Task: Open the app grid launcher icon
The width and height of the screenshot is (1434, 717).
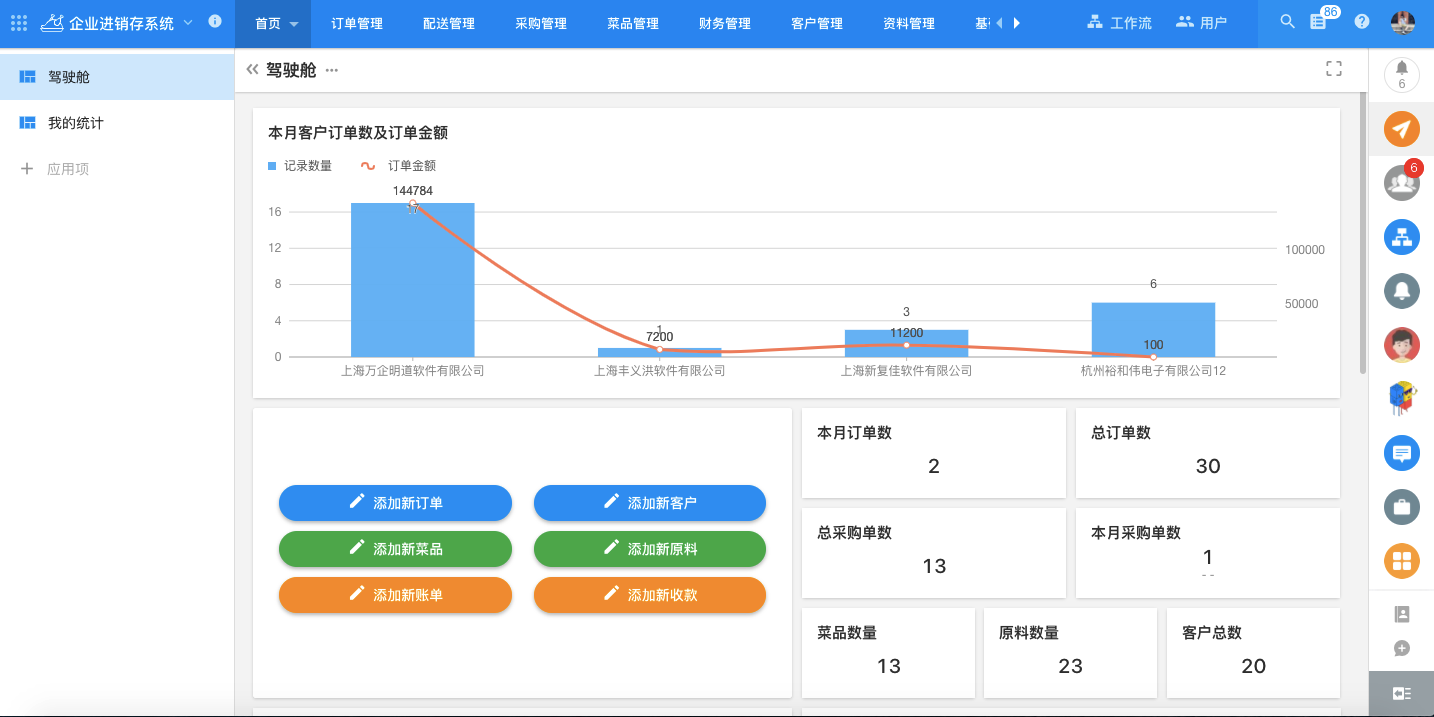Action: coord(19,23)
